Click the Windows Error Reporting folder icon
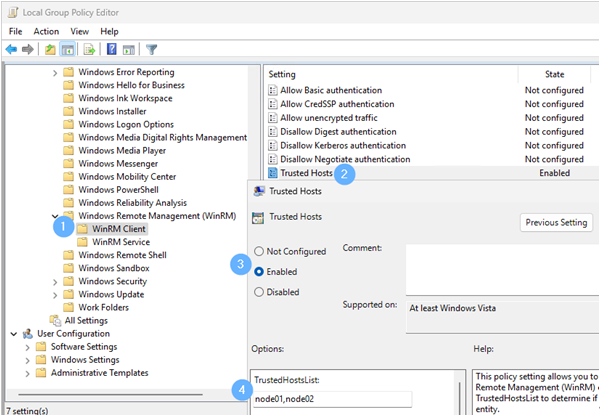600x415 pixels. 68,72
